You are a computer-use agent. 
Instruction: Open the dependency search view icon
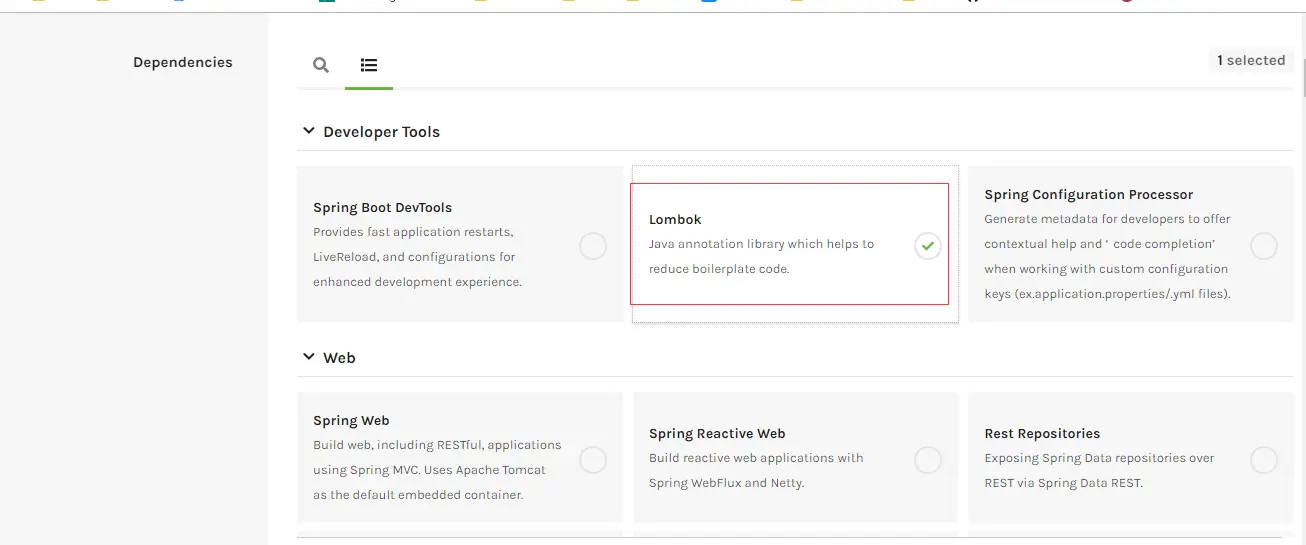point(321,65)
